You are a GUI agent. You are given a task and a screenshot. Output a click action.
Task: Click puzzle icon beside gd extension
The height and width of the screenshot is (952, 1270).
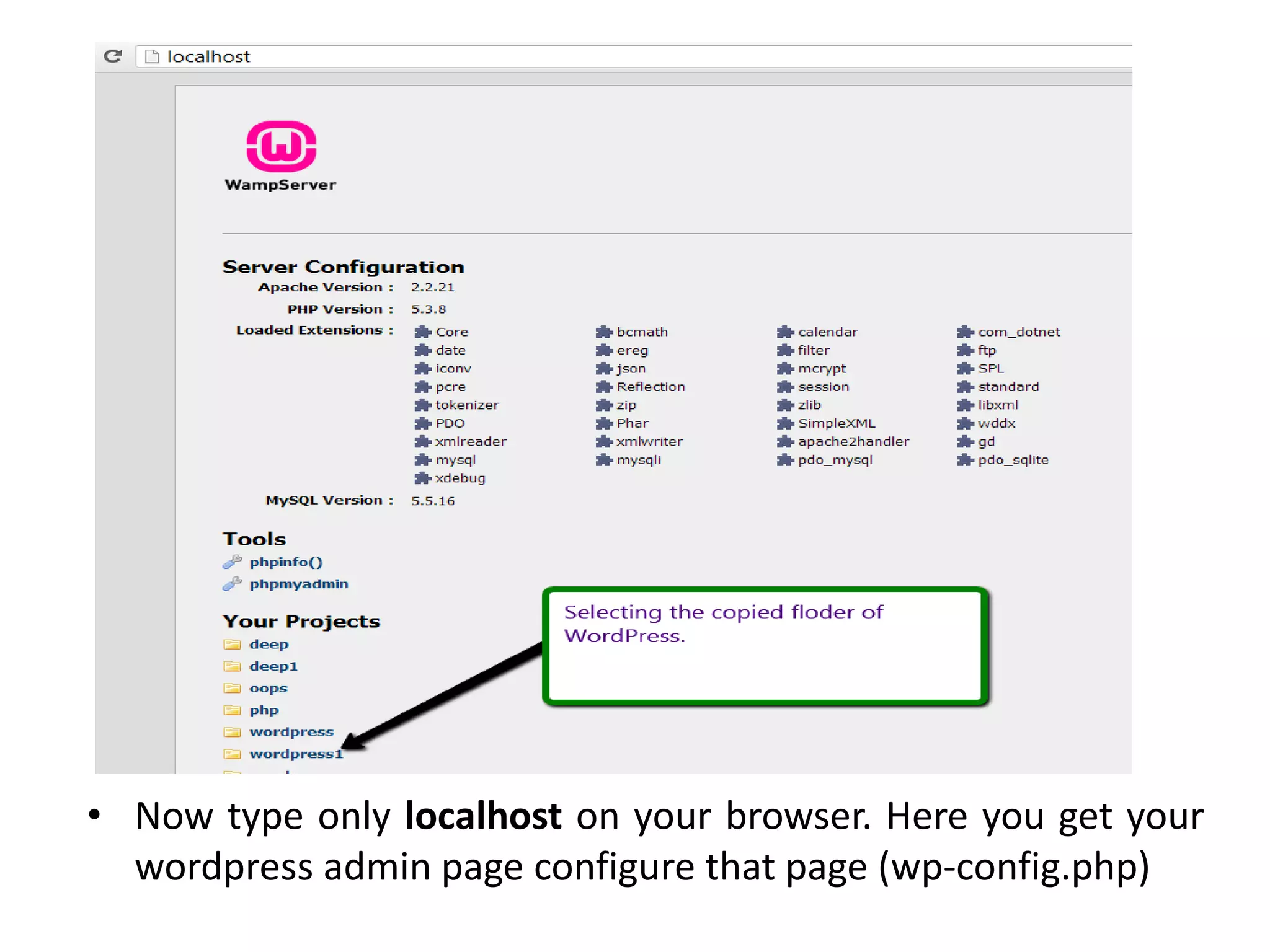point(966,442)
